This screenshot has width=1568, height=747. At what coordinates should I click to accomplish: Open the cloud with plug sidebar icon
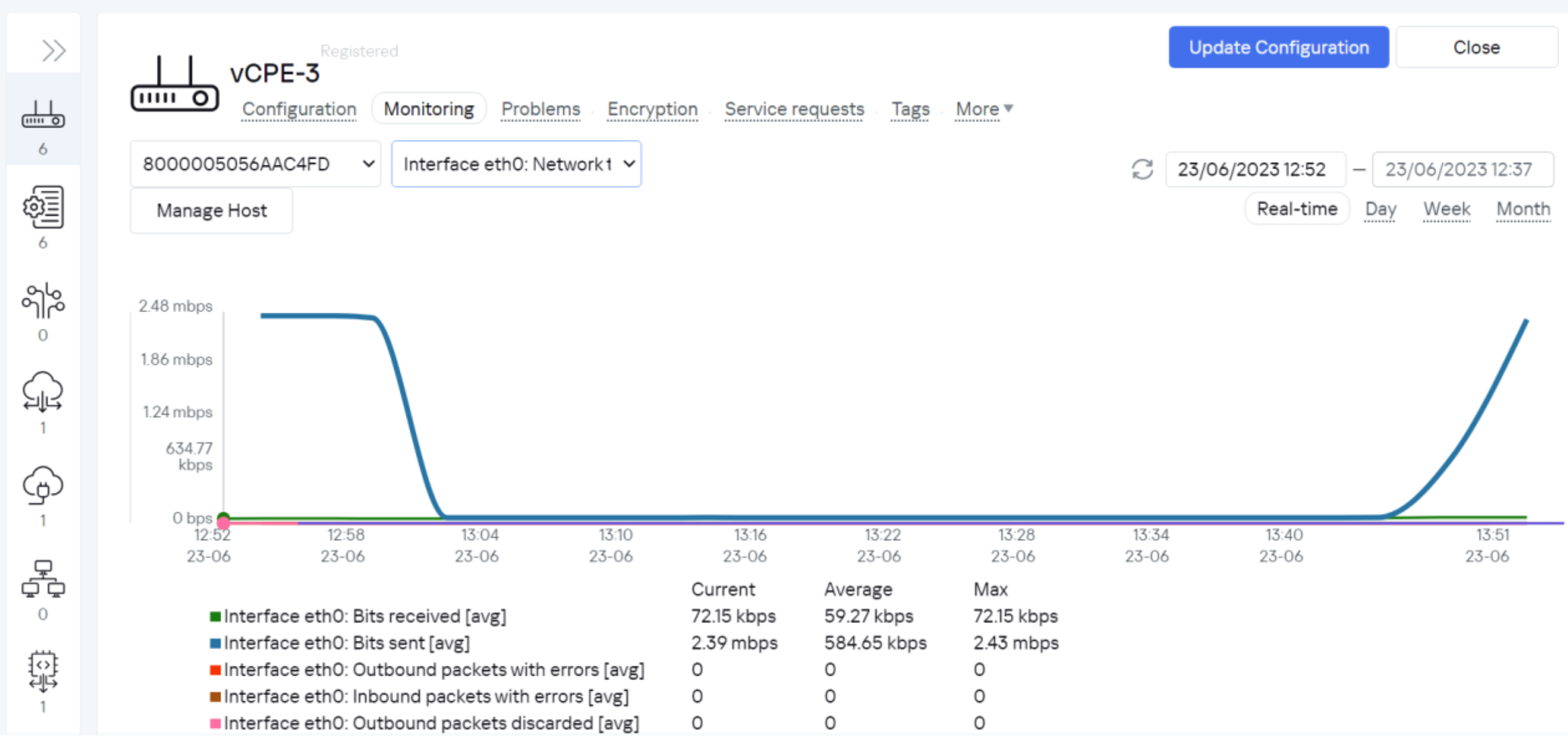[x=43, y=485]
